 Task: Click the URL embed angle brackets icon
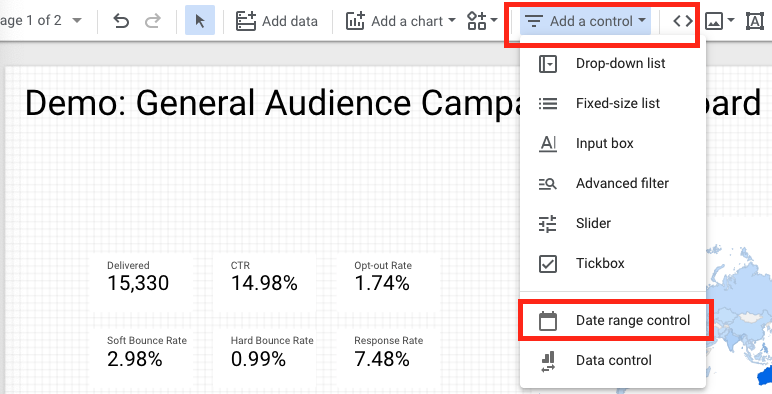[x=683, y=21]
